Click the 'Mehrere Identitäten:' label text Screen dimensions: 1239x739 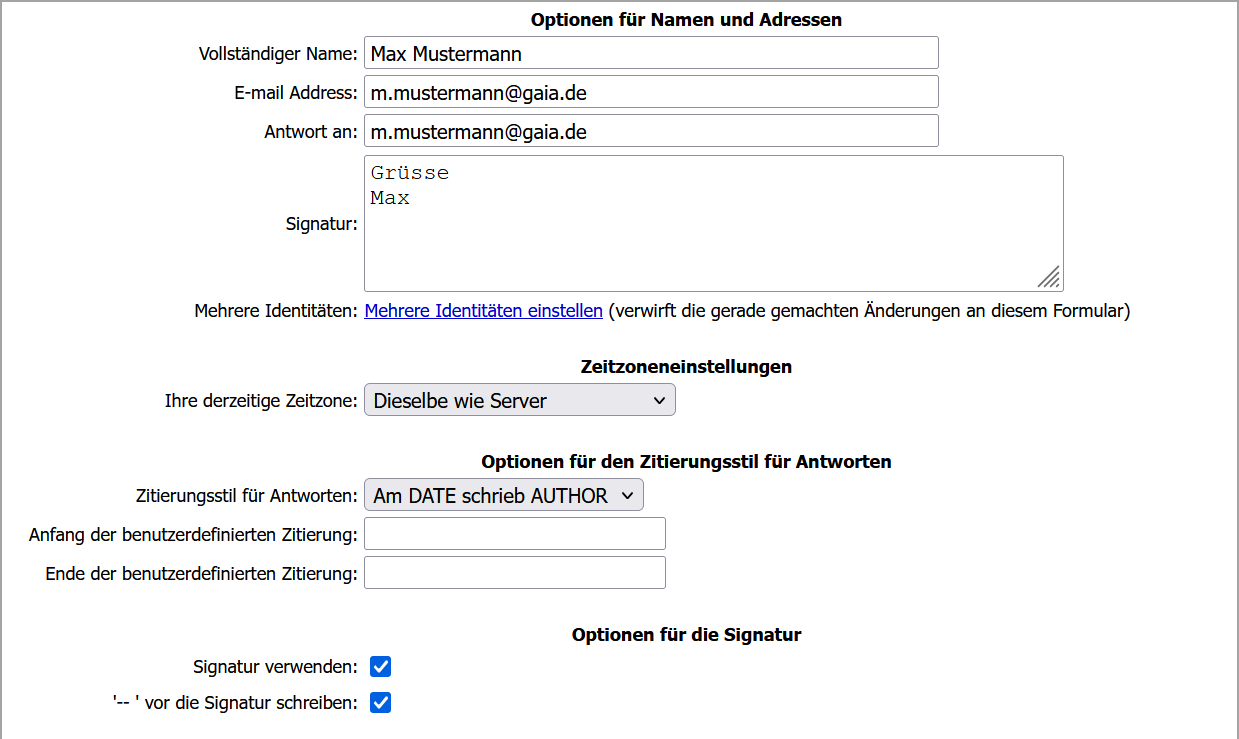tap(275, 311)
